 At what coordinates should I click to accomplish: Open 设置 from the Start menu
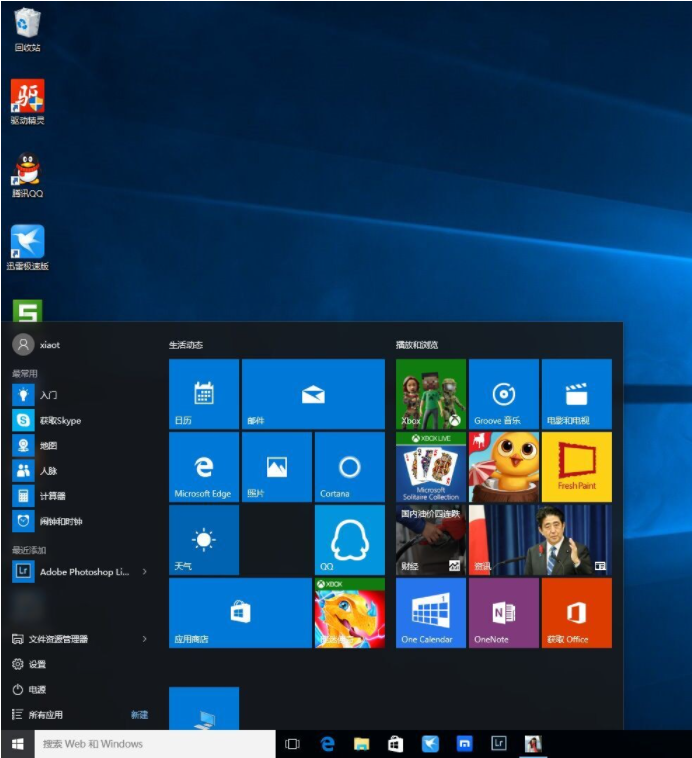click(x=36, y=664)
